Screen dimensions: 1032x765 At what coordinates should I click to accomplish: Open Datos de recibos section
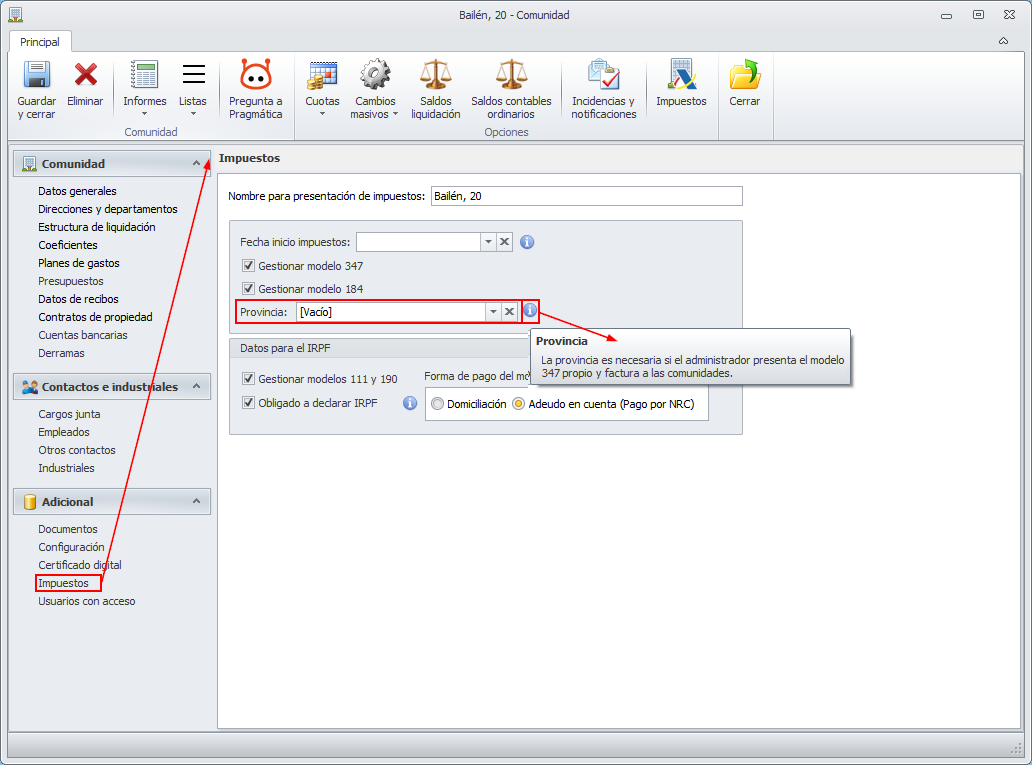(78, 299)
